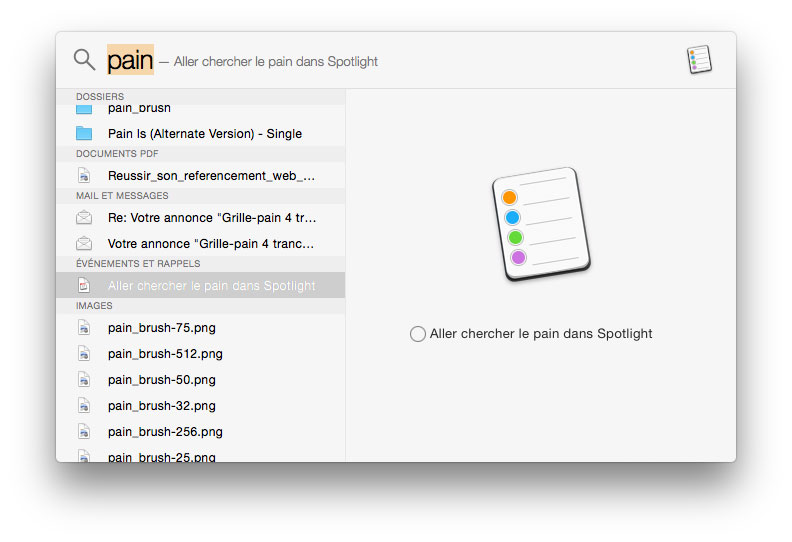Click file icon of pain_brush-75.png
The width and height of the screenshot is (792, 542).
84,328
